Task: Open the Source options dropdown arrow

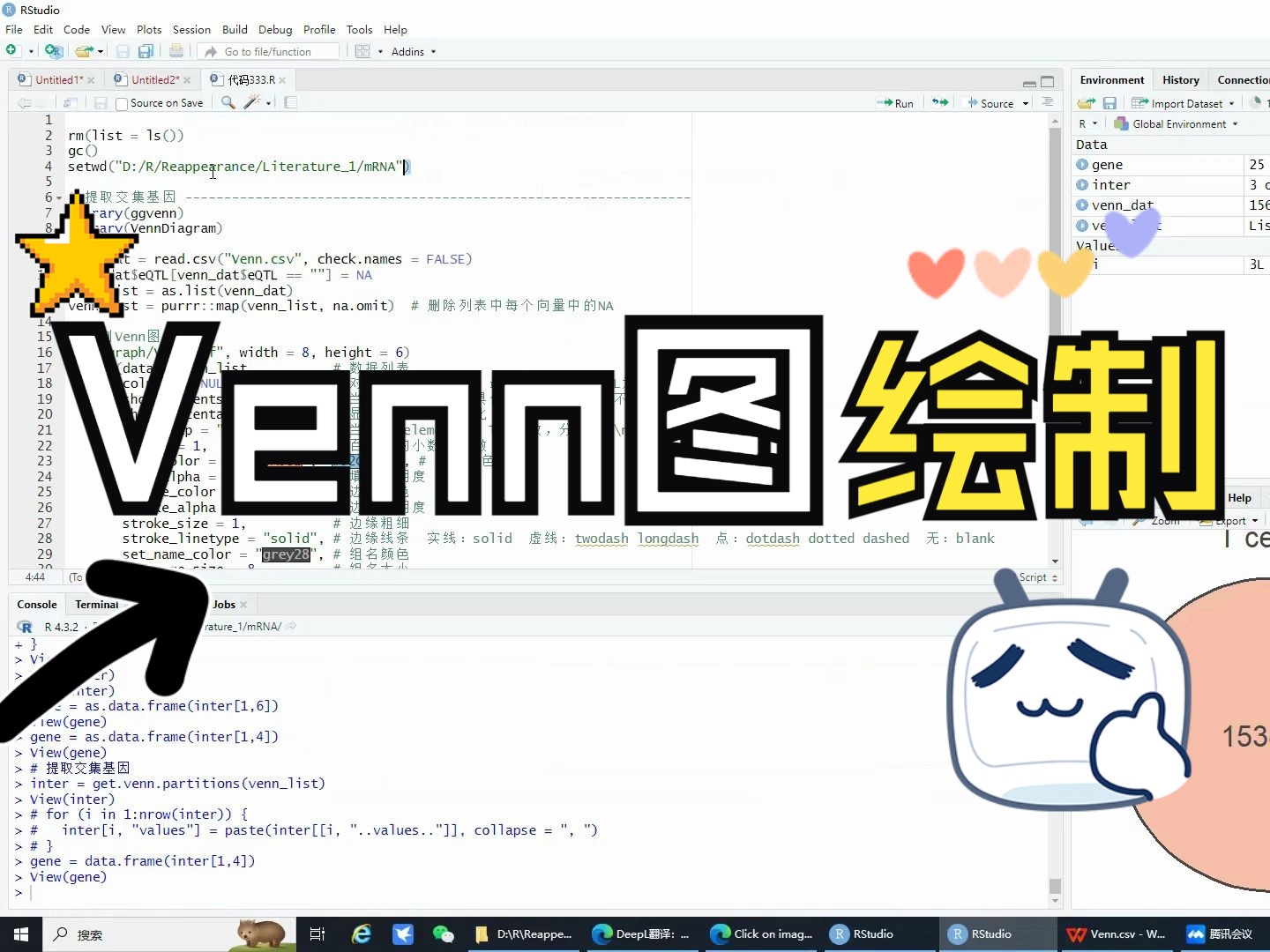Action: 1026,103
